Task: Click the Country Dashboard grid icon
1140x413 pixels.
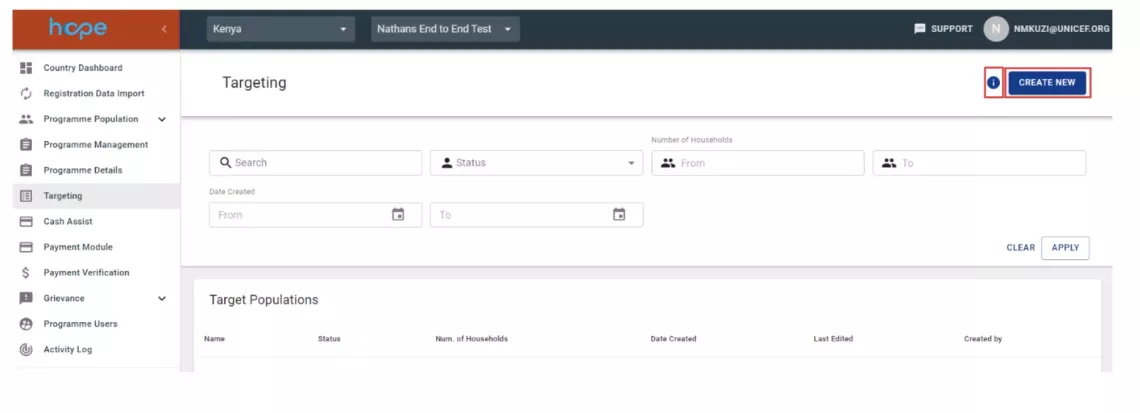Action: [26, 68]
